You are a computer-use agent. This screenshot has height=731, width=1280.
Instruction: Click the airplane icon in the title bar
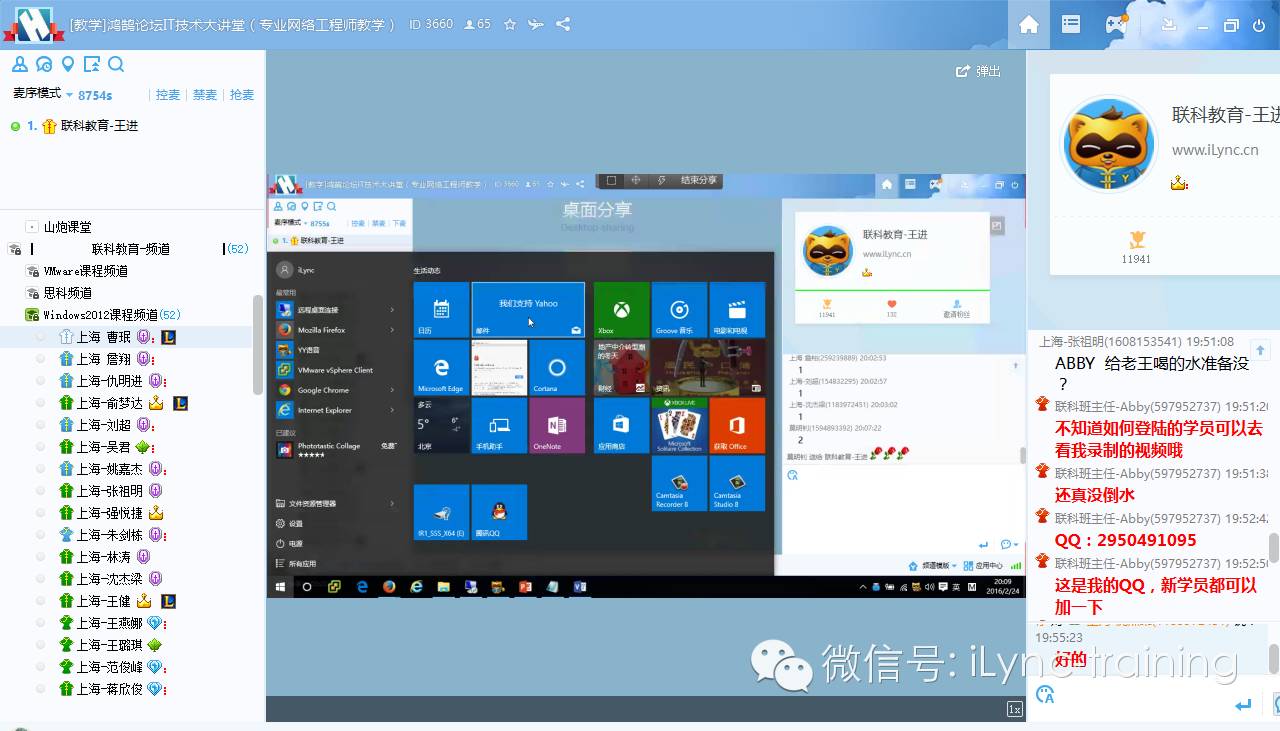coord(536,24)
